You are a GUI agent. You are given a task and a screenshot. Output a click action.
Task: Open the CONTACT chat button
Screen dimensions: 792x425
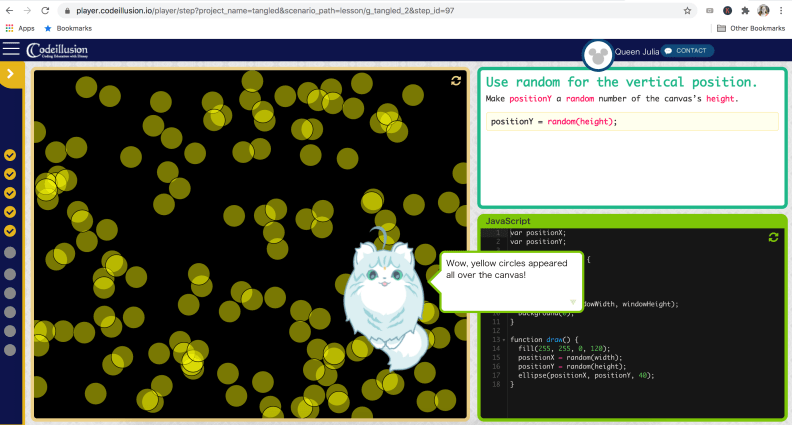(x=687, y=51)
